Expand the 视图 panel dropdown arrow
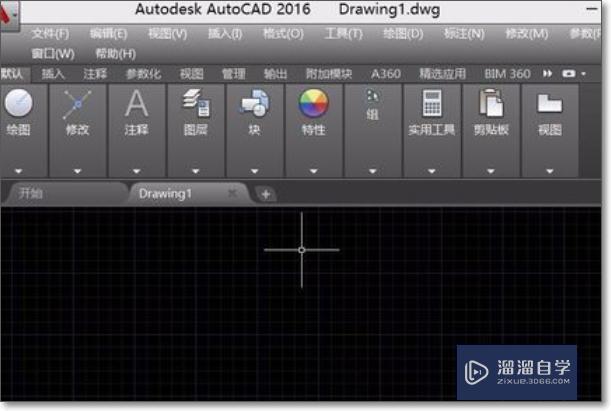This screenshot has height=411, width=611. click(549, 171)
